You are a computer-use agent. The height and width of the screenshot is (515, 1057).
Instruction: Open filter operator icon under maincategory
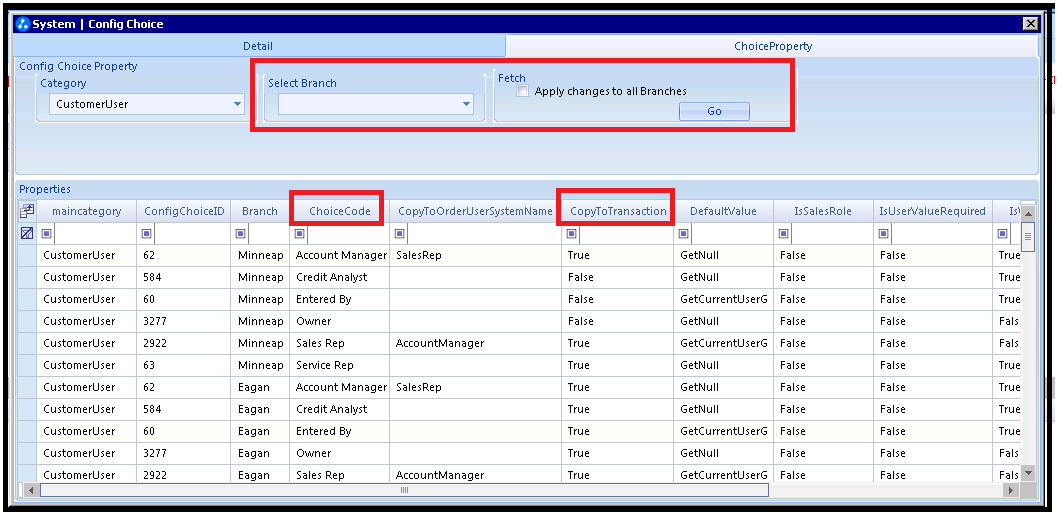tap(47, 234)
